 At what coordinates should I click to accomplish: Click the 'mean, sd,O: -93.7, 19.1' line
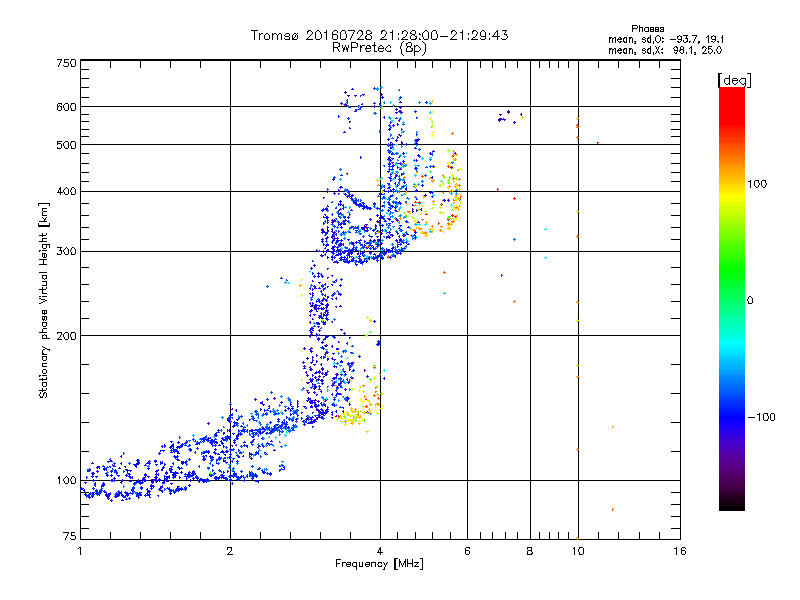coord(665,39)
